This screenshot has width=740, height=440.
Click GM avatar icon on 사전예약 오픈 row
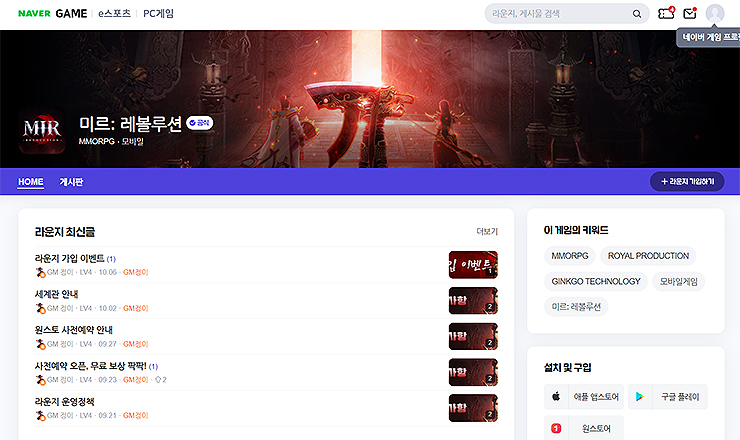(41, 380)
